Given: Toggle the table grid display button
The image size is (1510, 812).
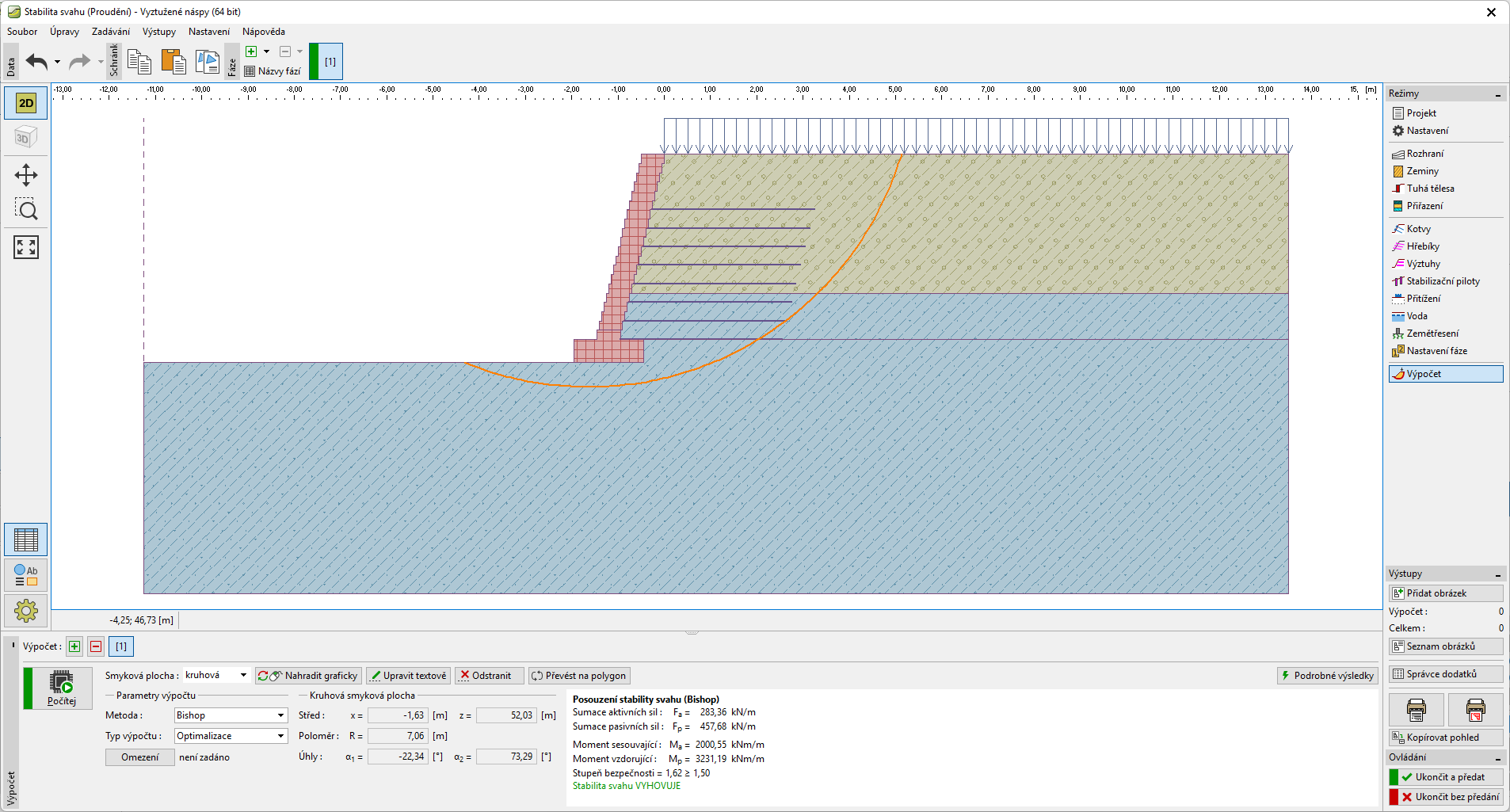Looking at the screenshot, I should [x=26, y=540].
